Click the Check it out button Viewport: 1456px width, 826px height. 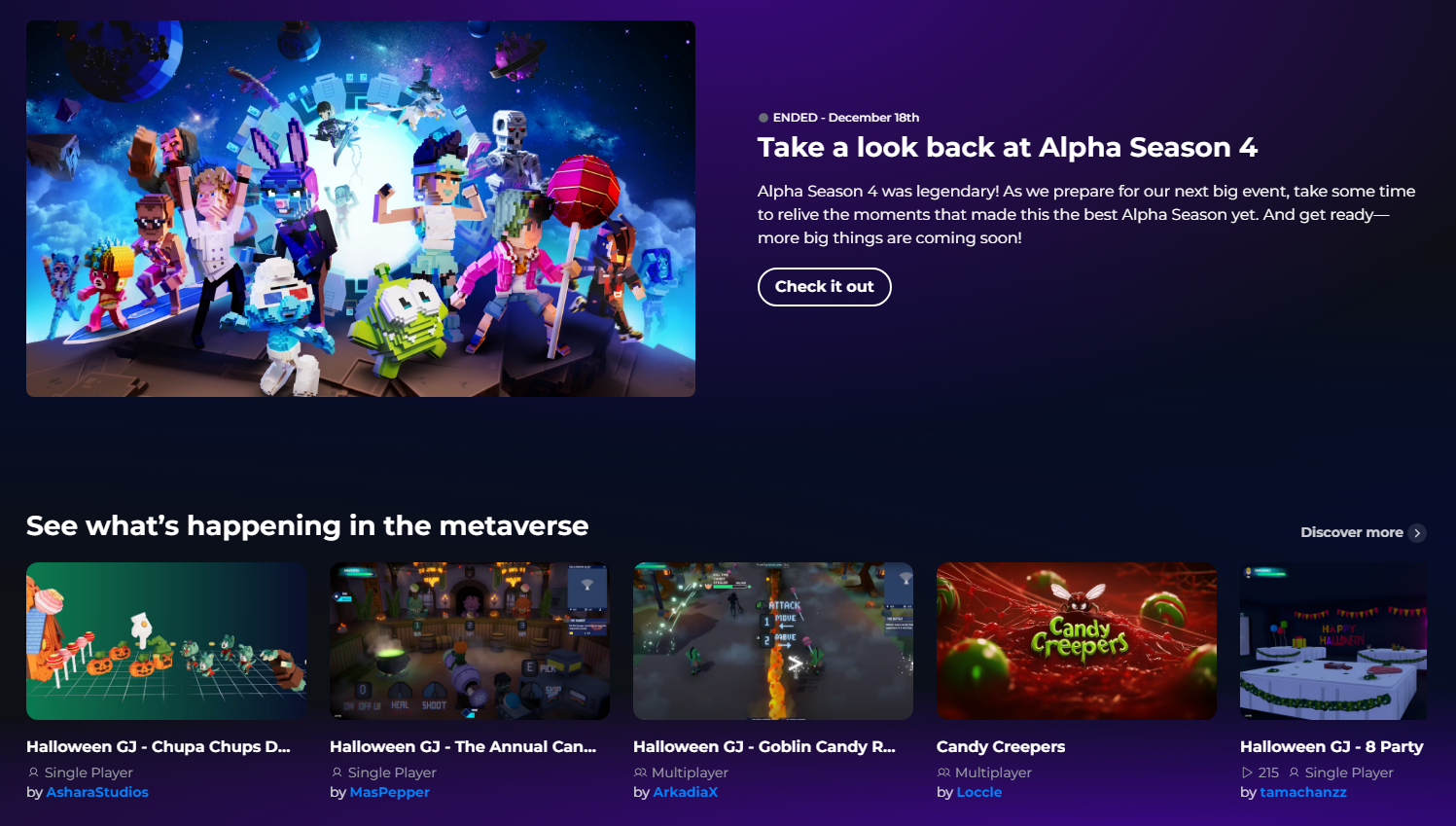click(825, 287)
